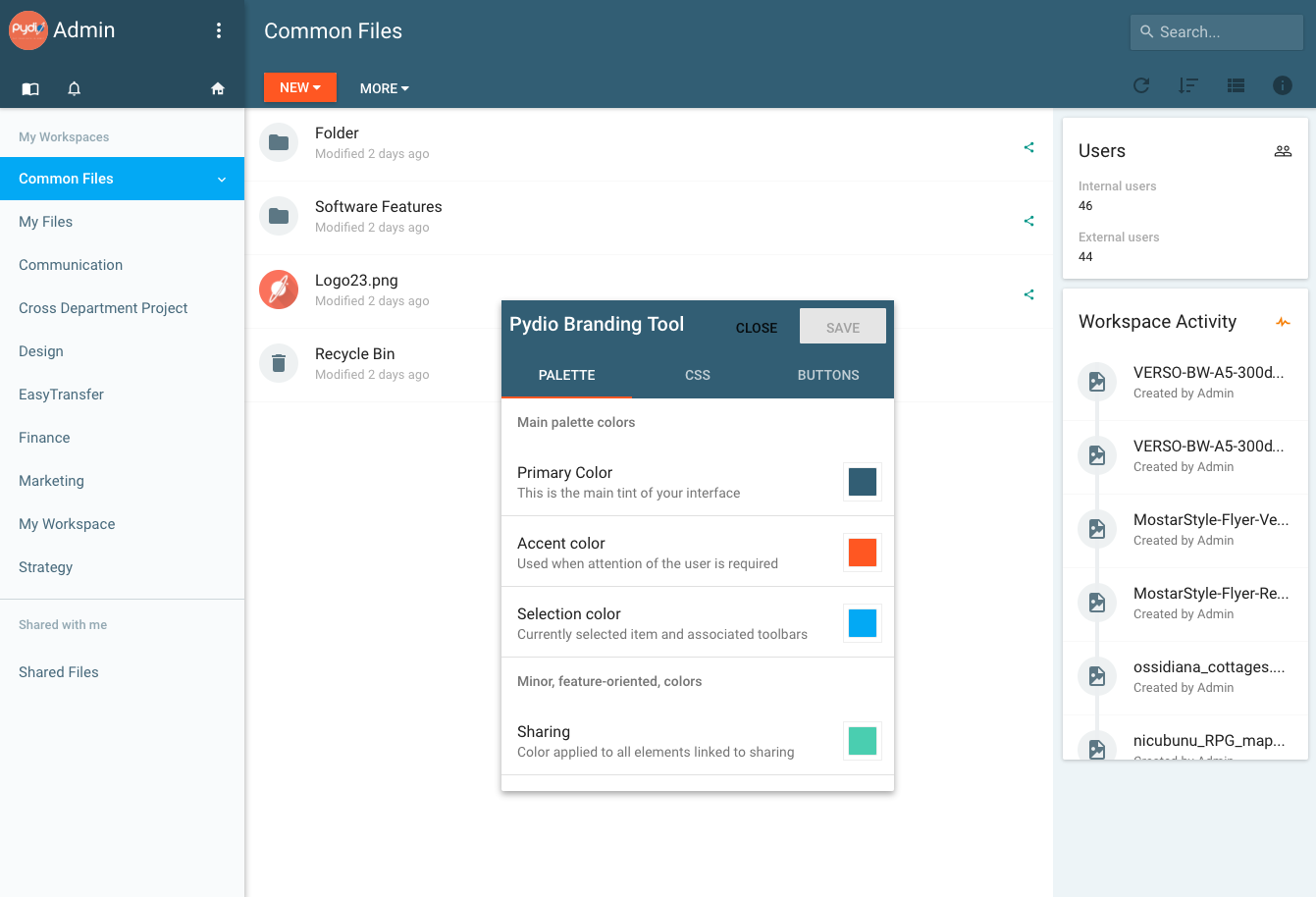
Task: Open the bookmarks book icon
Action: click(x=30, y=89)
